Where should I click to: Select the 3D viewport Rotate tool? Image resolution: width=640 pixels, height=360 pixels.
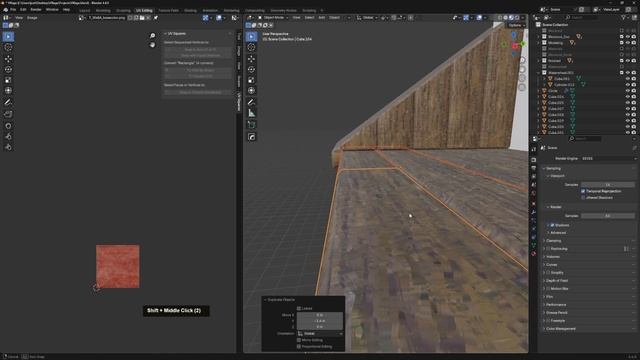pyautogui.click(x=251, y=69)
